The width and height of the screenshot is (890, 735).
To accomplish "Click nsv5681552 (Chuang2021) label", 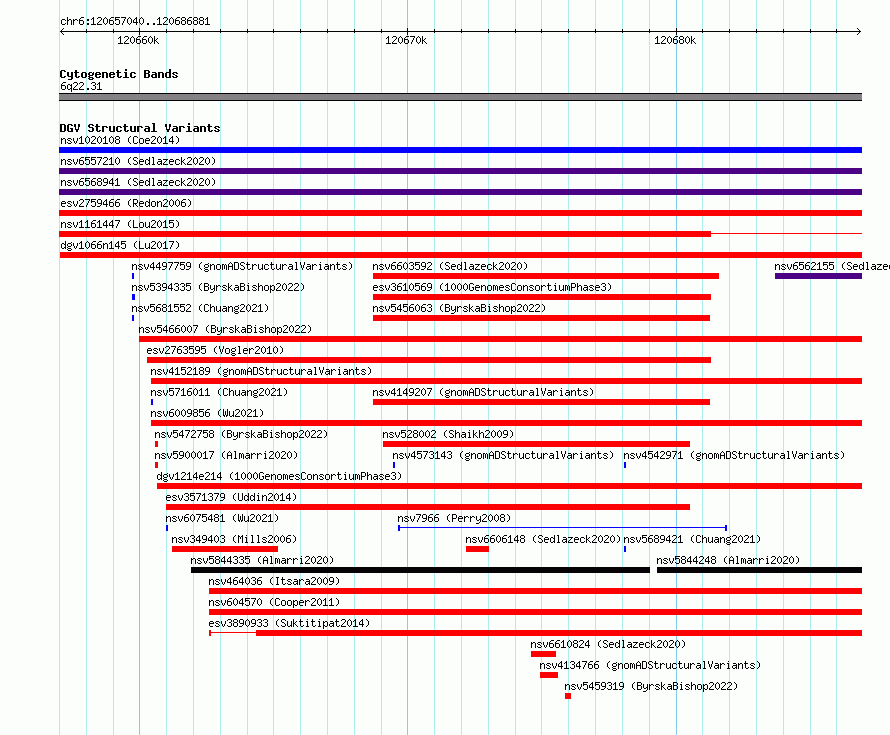I will click(200, 308).
